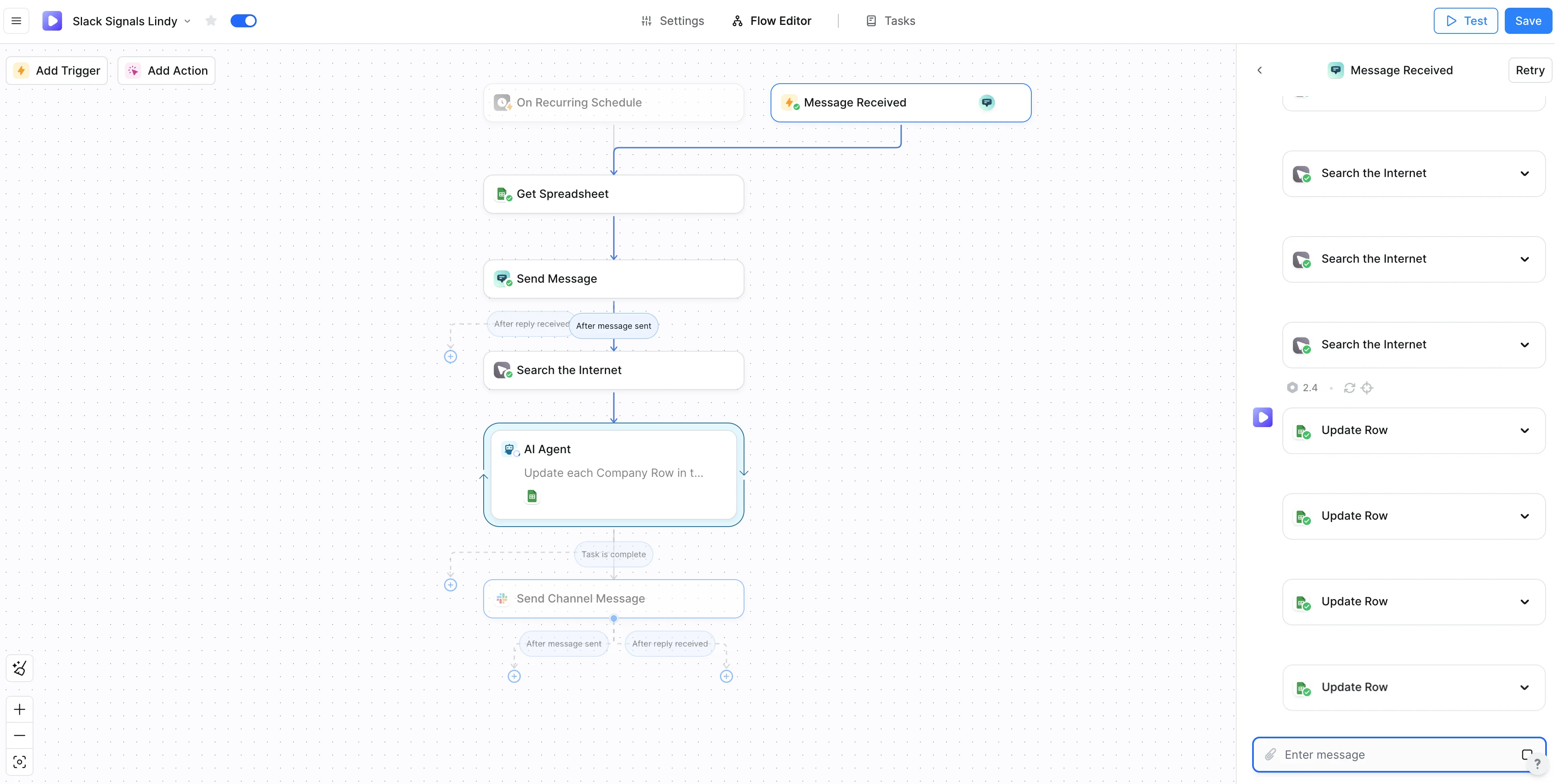
Task: Click the Enter message input field
Action: click(x=1395, y=754)
